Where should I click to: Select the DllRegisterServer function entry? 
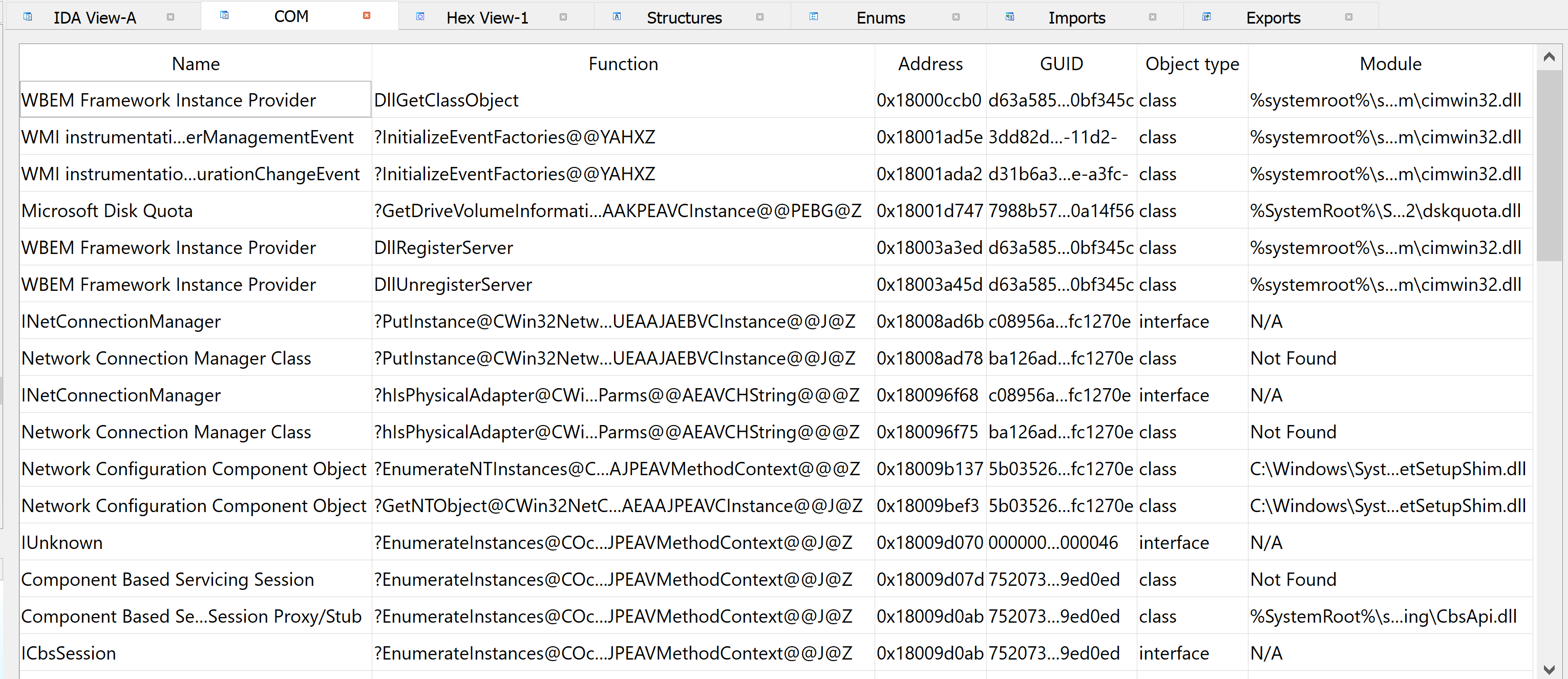click(443, 248)
